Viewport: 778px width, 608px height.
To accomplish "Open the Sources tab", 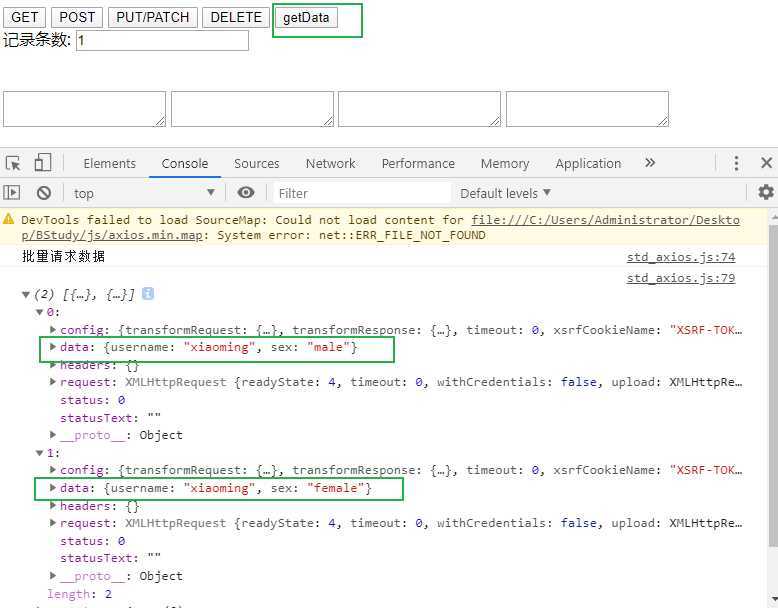I will pos(257,163).
